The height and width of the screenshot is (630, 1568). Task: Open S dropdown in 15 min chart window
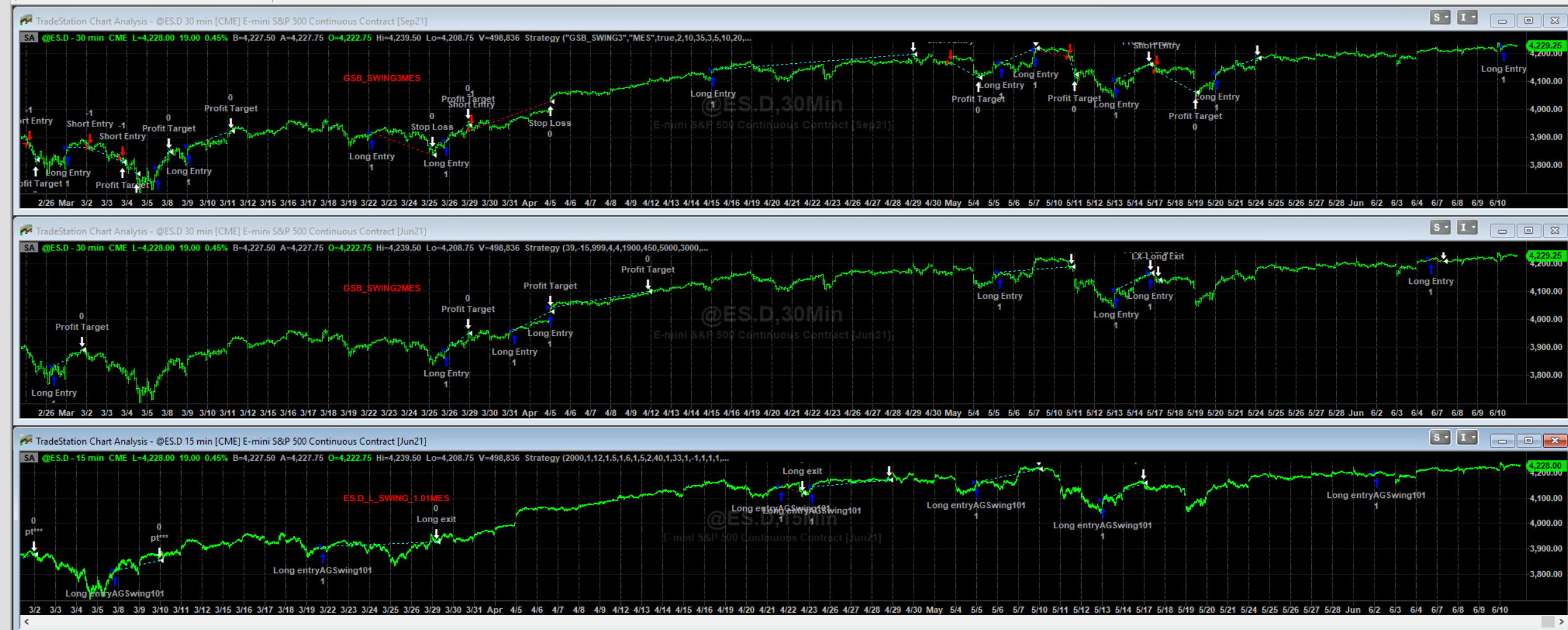[1440, 438]
